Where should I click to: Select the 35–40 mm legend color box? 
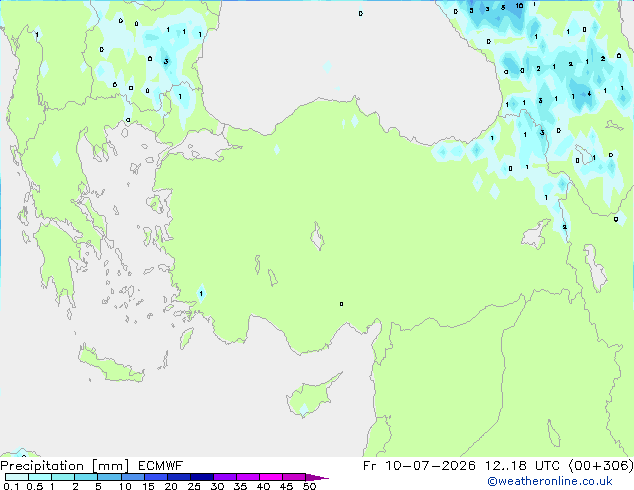pos(248,477)
